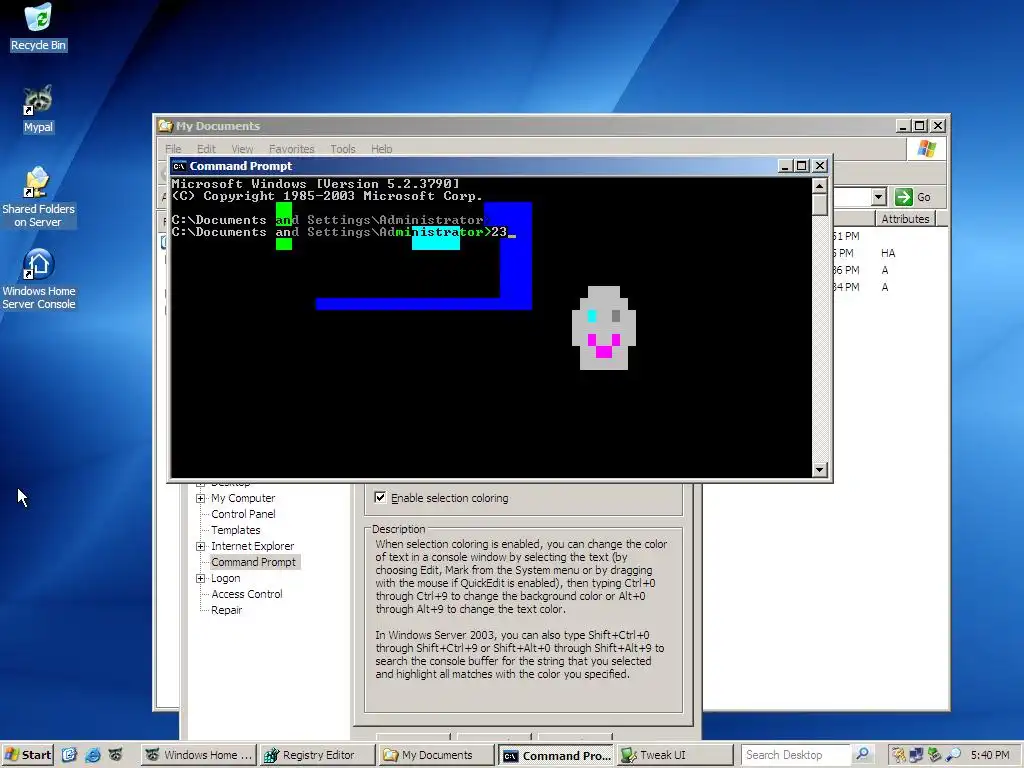
Task: Click the Attributes column header
Action: (904, 219)
